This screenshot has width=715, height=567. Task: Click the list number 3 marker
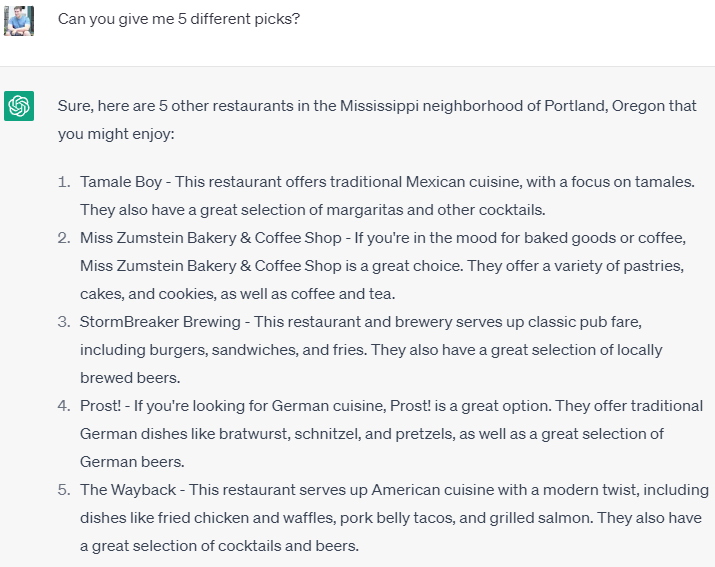point(63,322)
